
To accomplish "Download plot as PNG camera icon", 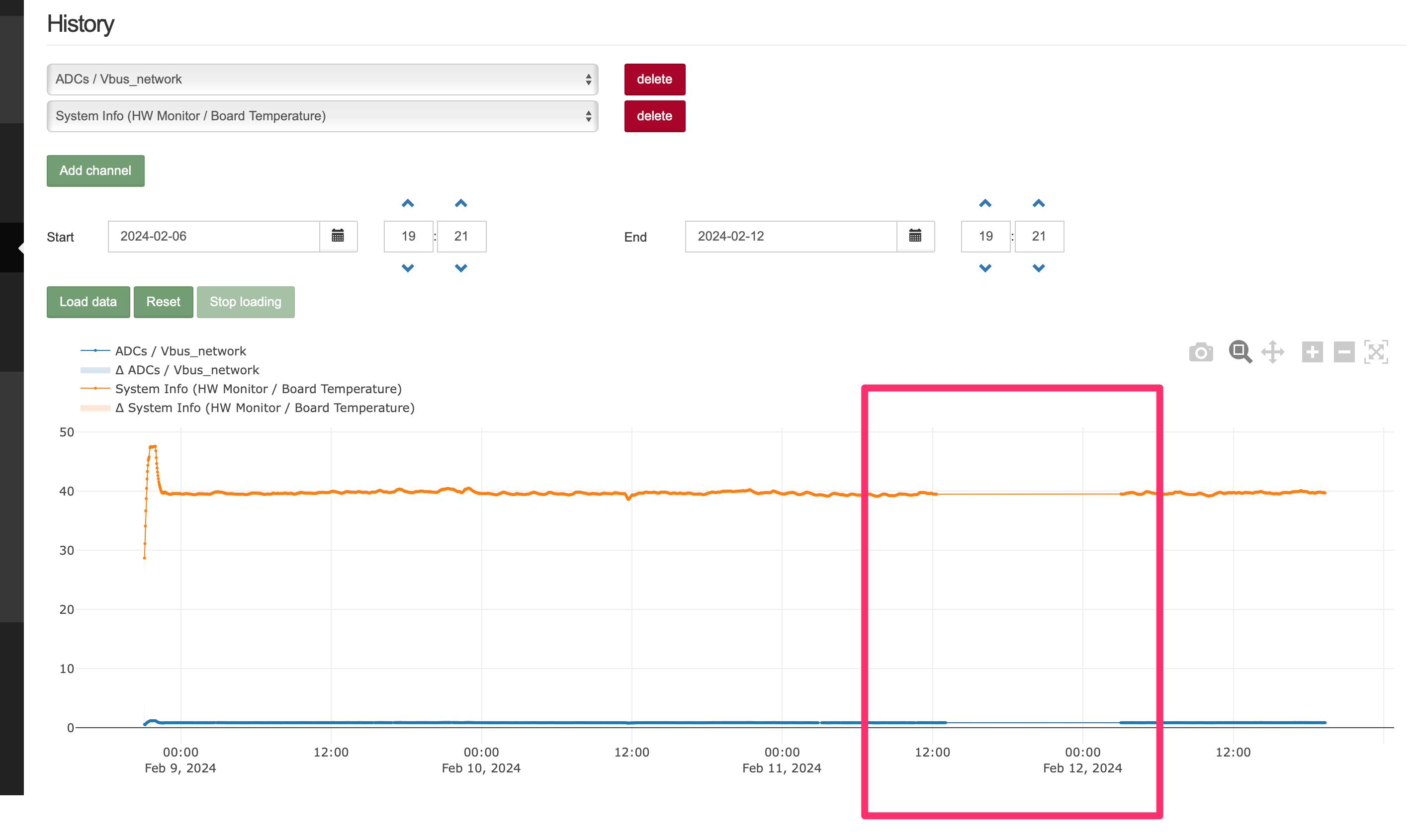I will click(1200, 352).
